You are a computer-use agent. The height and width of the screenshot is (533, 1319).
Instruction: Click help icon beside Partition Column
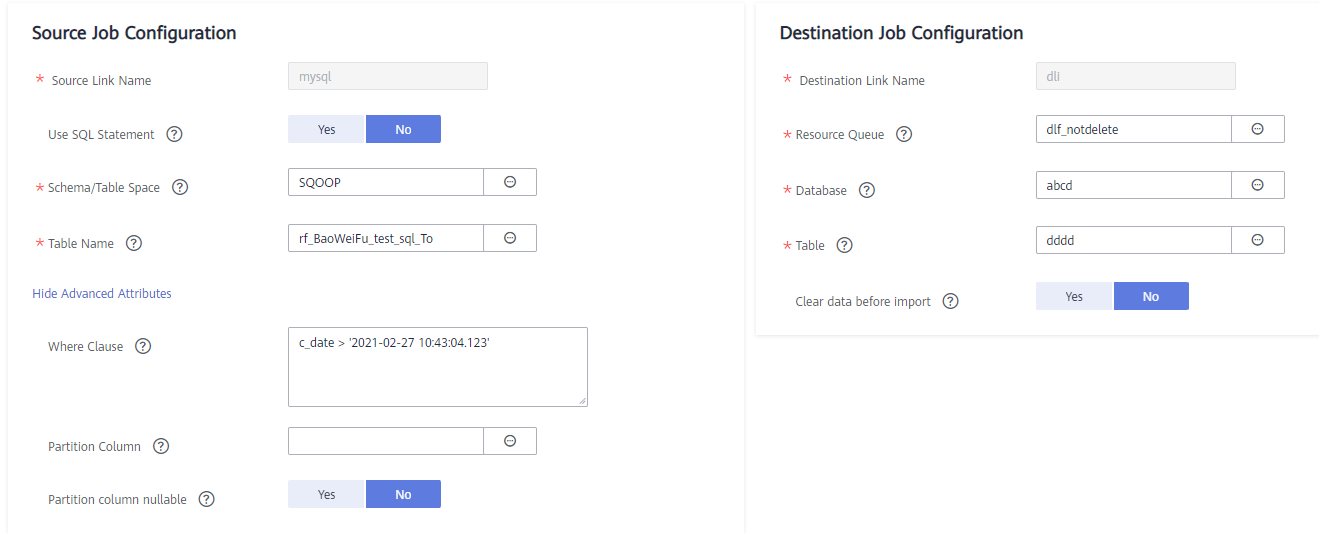click(x=161, y=446)
